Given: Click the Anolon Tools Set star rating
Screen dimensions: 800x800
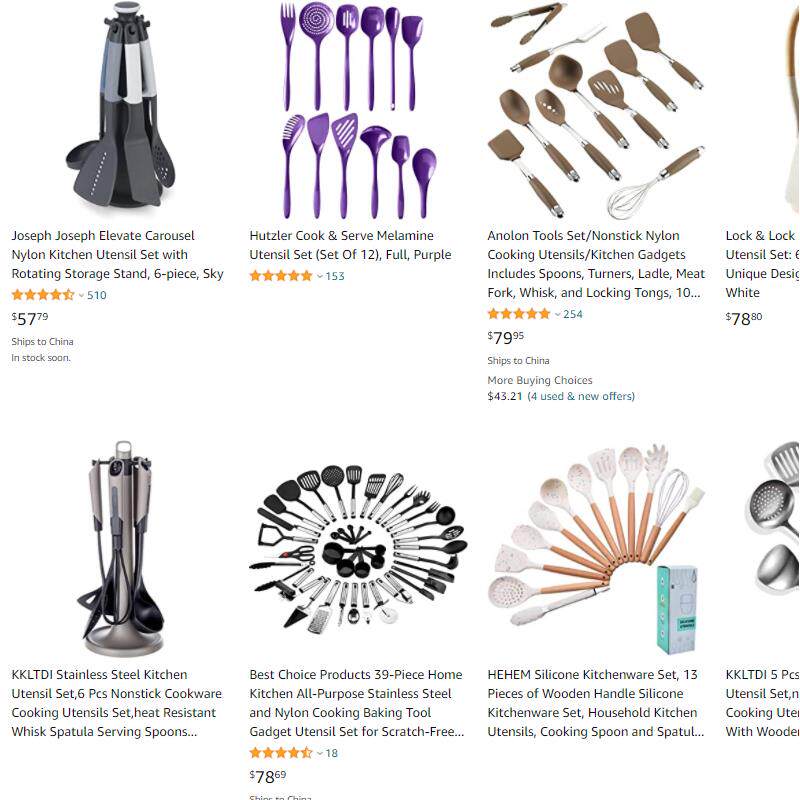Looking at the screenshot, I should 519,314.
